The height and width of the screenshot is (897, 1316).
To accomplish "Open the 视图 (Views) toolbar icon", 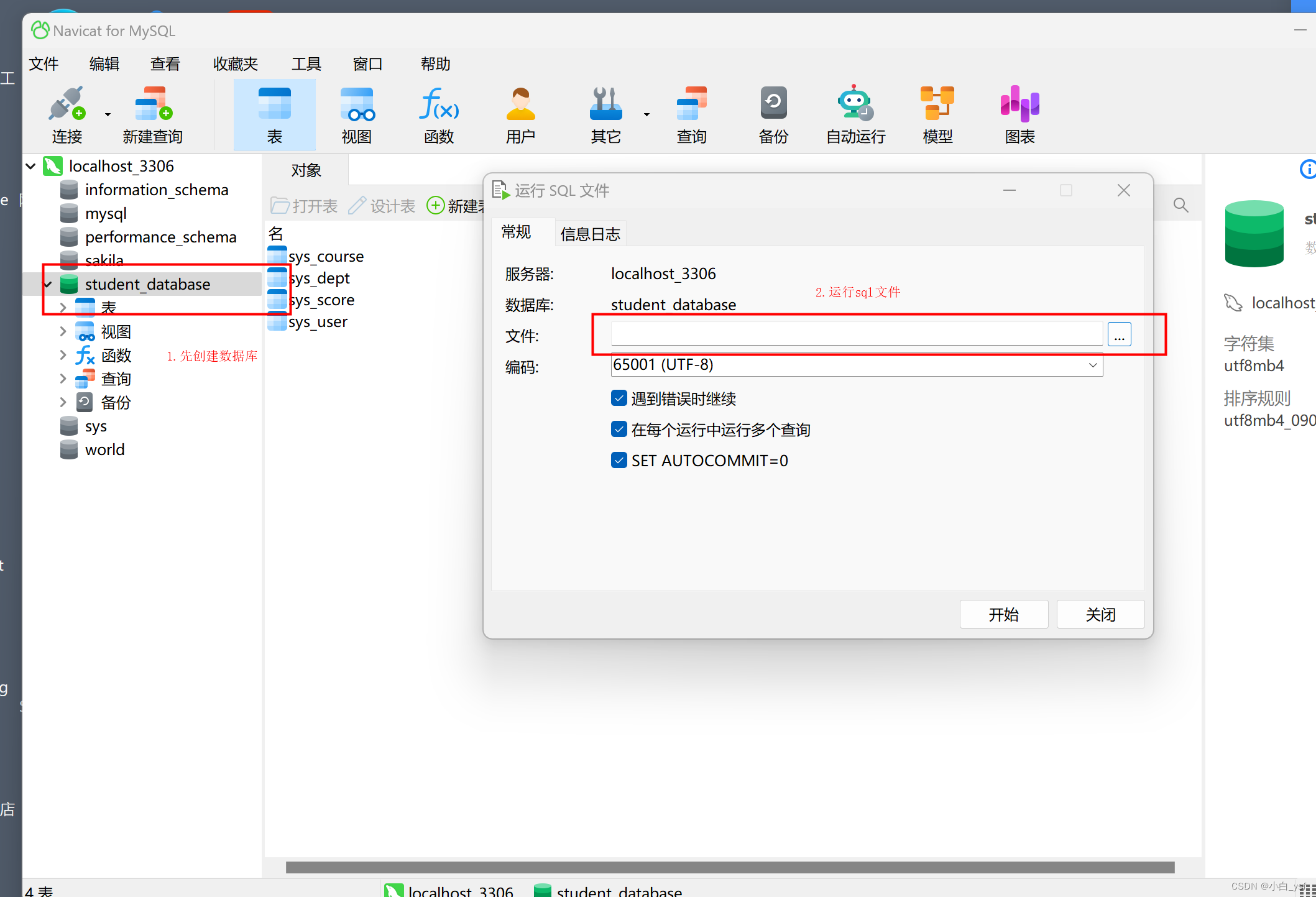I will click(356, 114).
